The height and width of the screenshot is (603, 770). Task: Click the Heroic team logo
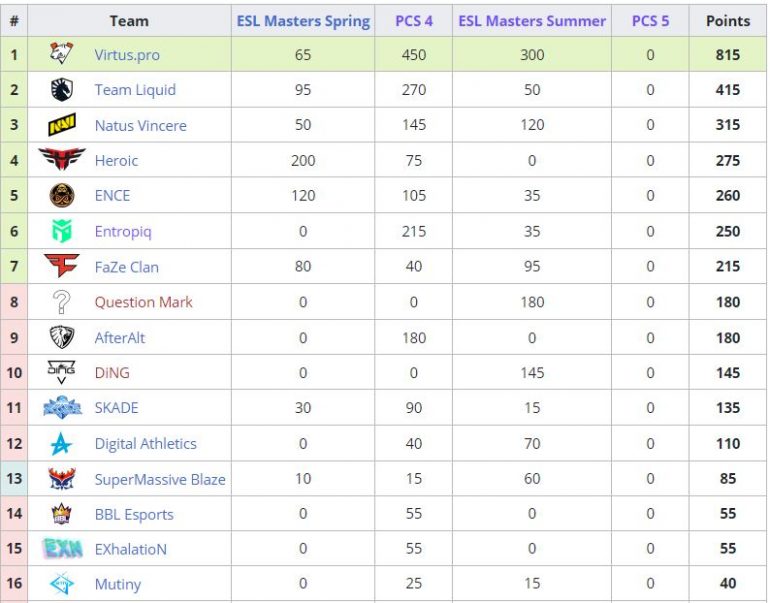coord(62,160)
